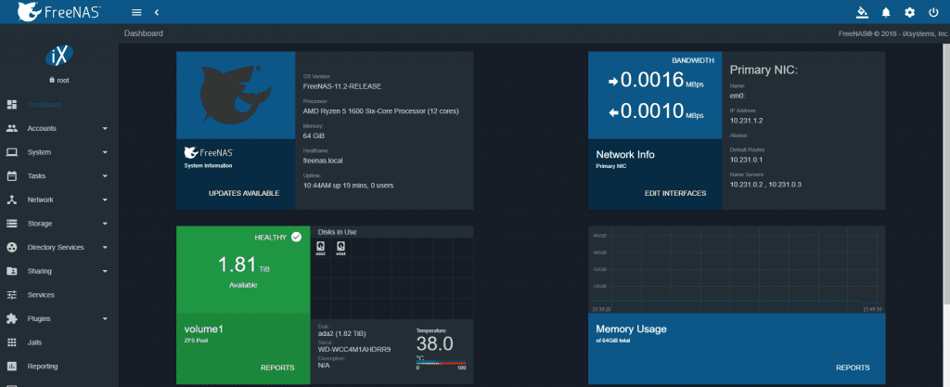Open the settings gear icon
The width and height of the screenshot is (950, 387).
909,12
